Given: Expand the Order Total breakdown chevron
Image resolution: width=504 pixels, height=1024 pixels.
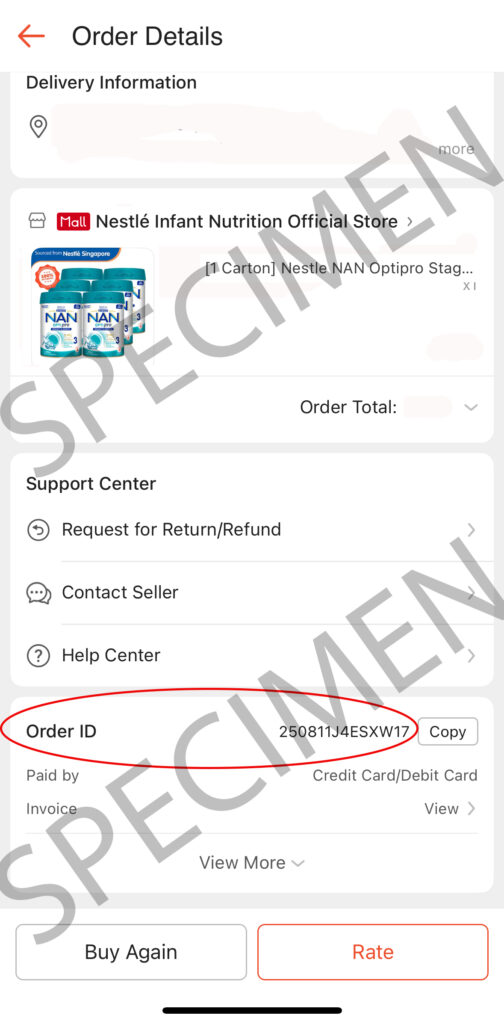Looking at the screenshot, I should [471, 408].
